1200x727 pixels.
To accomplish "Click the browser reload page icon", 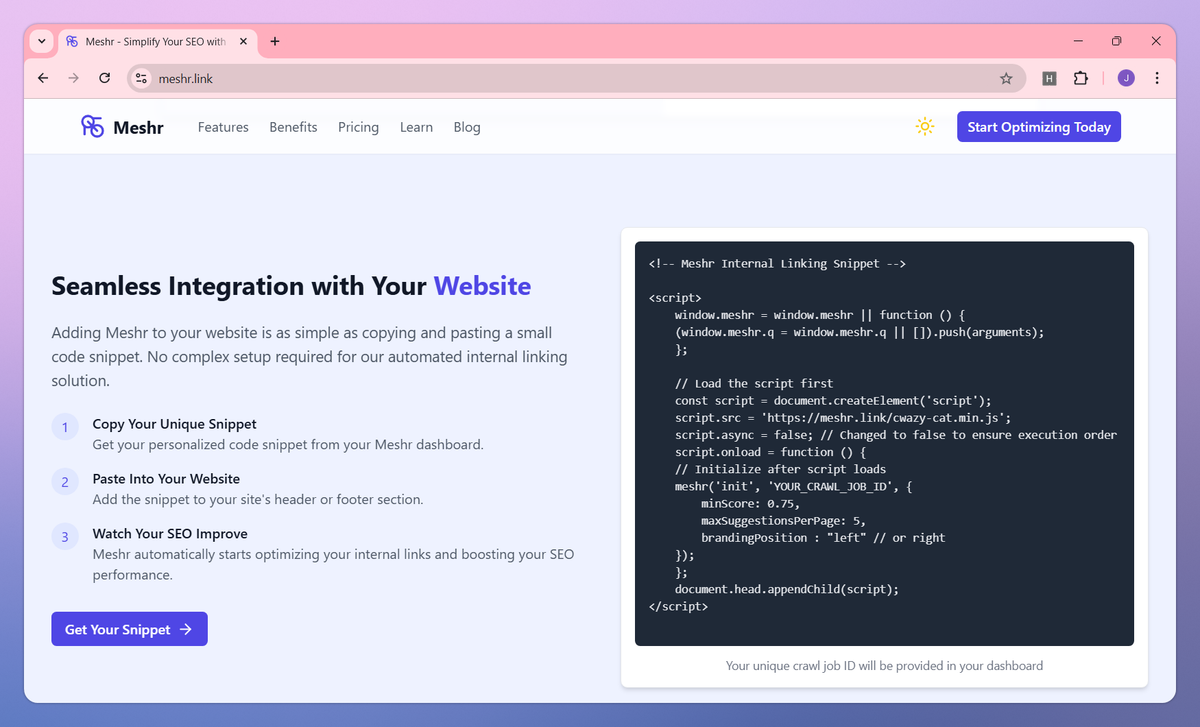I will point(104,78).
